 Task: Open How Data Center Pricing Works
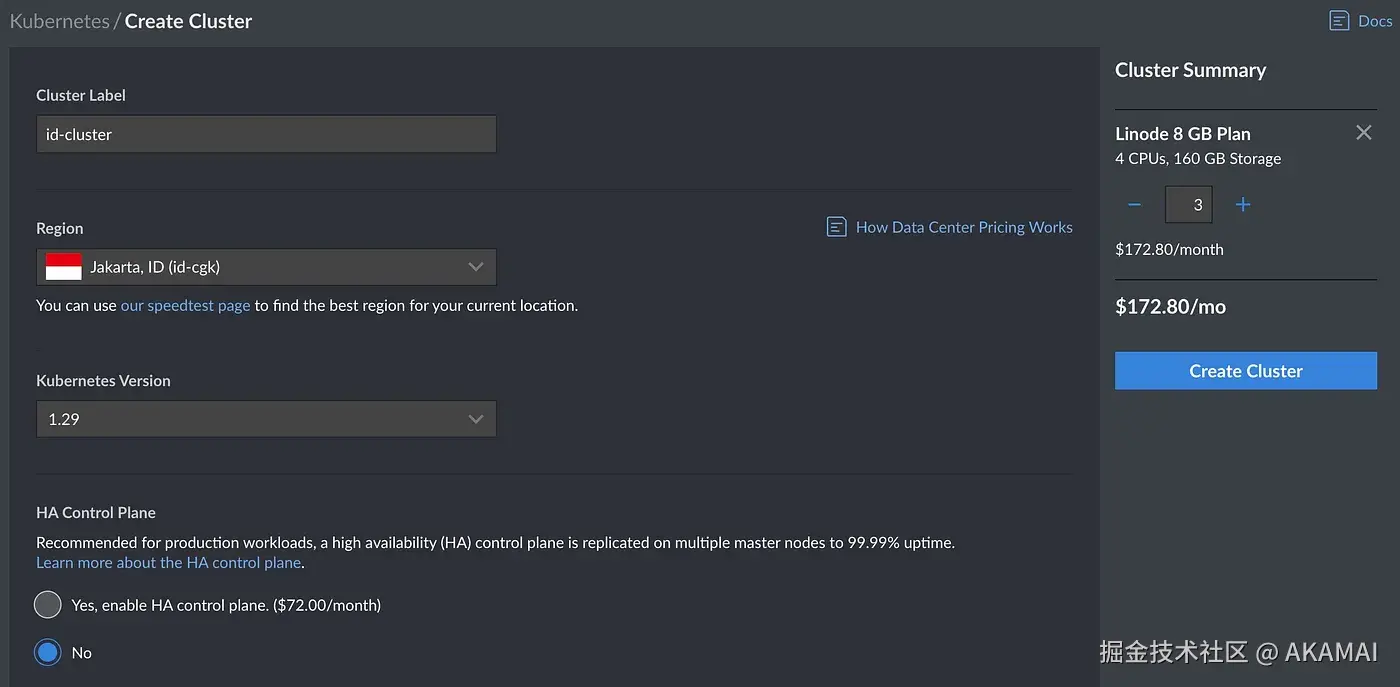point(964,227)
